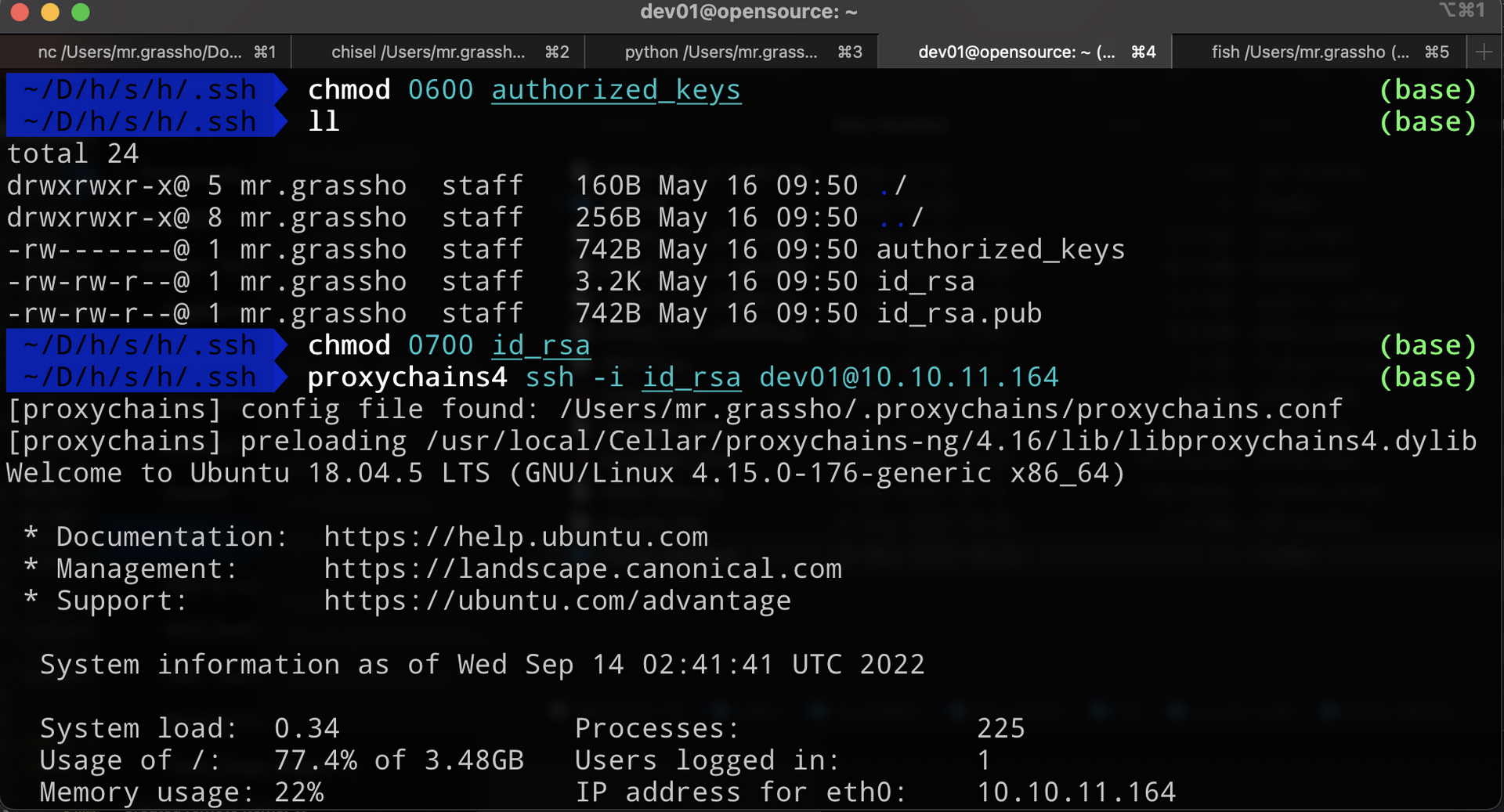Click the 160B size of ./ directory
The height and width of the screenshot is (812, 1504).
(x=608, y=186)
